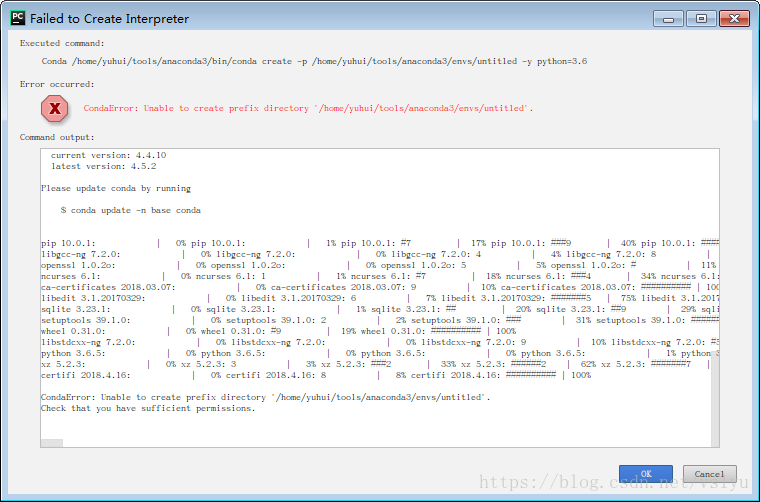
Task: Click 'Please update conda by running' line
Action: (x=116, y=188)
